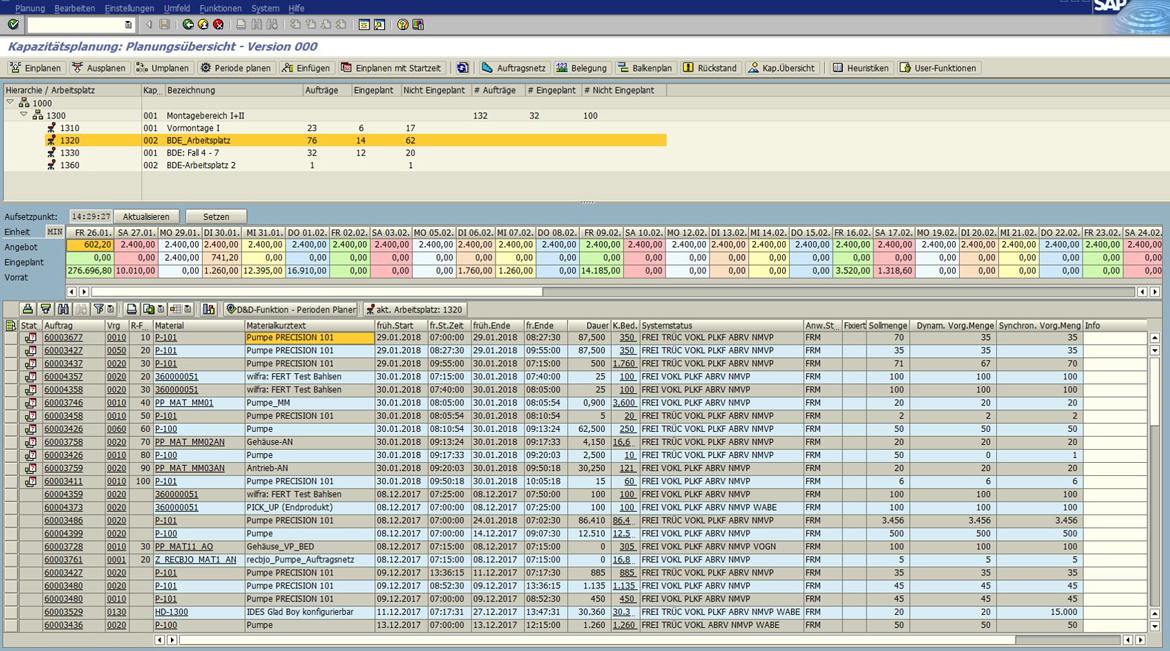Open the Funktionen menu
The image size is (1170, 651).
[x=220, y=8]
